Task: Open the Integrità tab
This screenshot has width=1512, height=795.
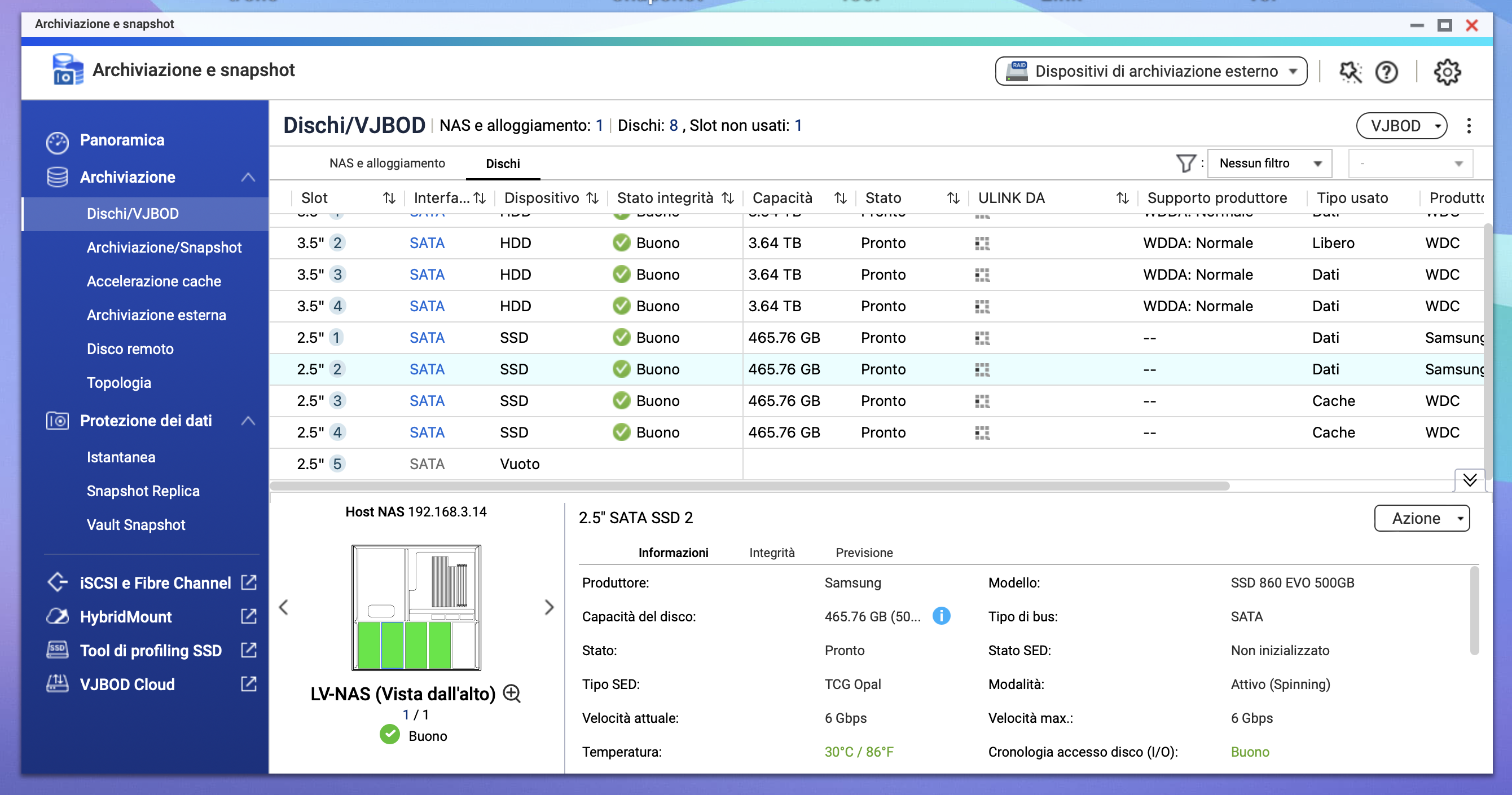Action: click(771, 552)
